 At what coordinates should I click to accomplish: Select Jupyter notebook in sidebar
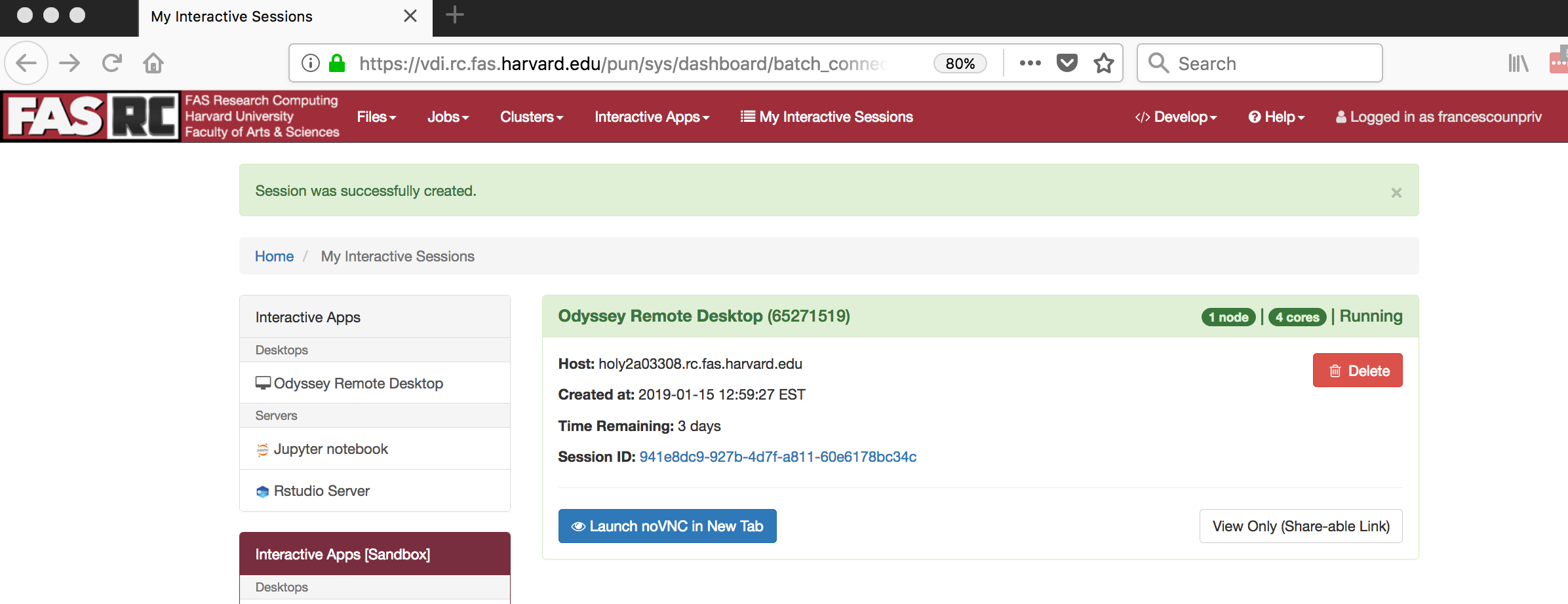[x=375, y=449]
